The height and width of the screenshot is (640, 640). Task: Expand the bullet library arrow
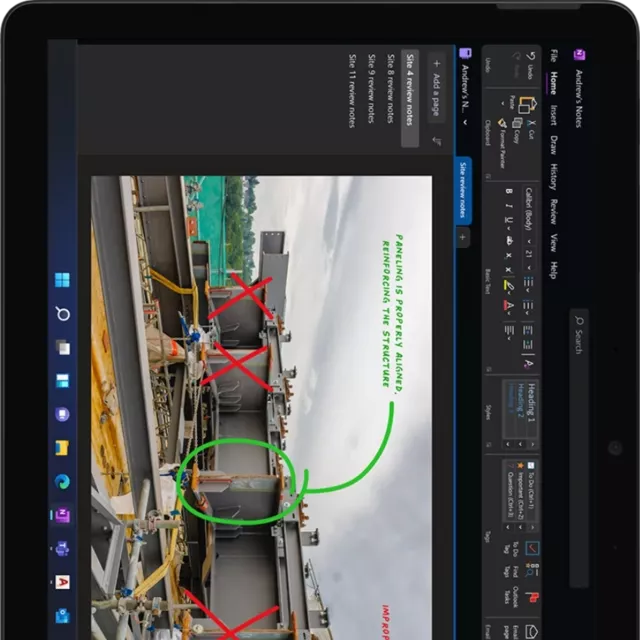coord(528,291)
